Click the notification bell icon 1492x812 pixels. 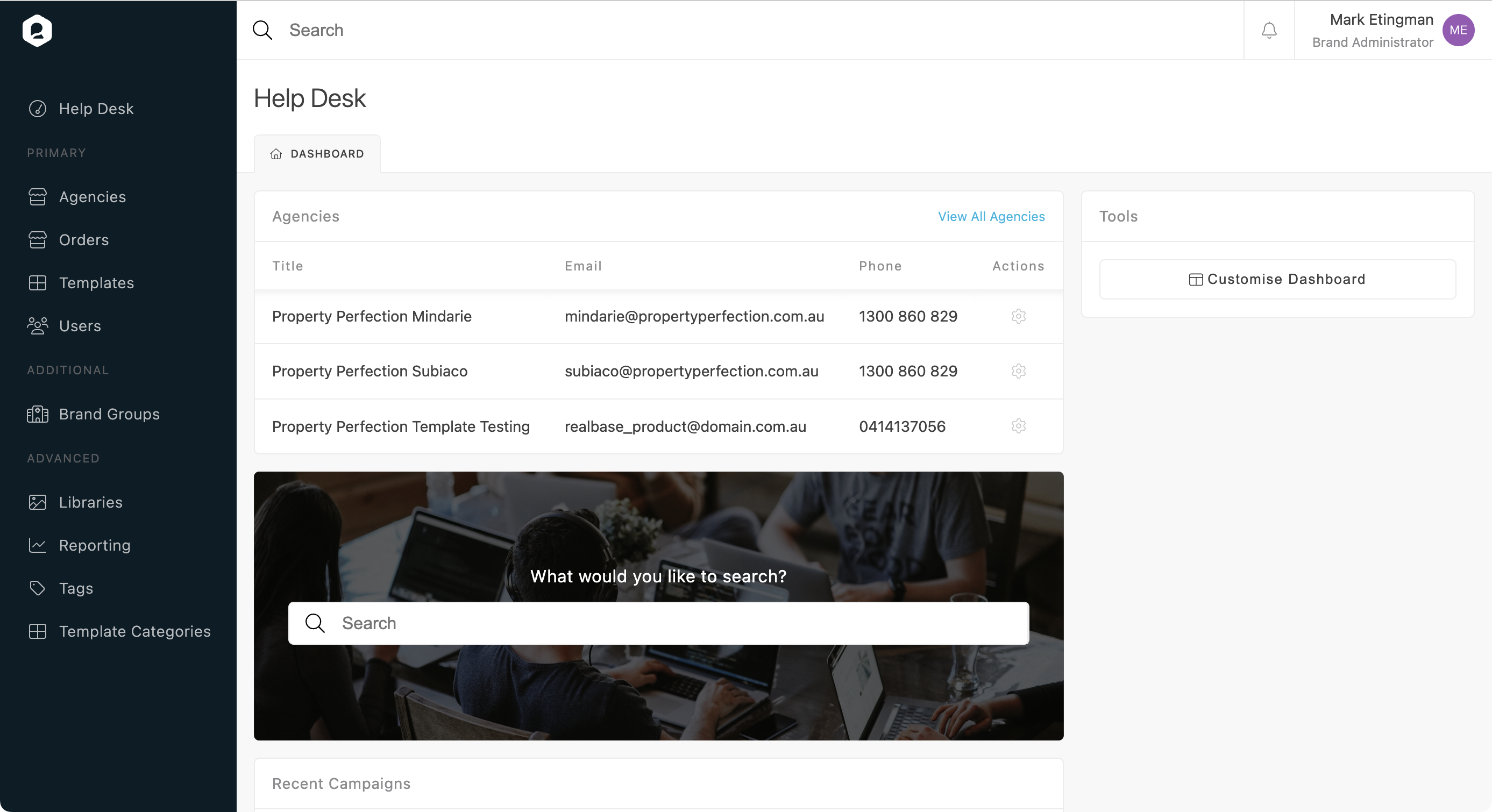(1268, 30)
